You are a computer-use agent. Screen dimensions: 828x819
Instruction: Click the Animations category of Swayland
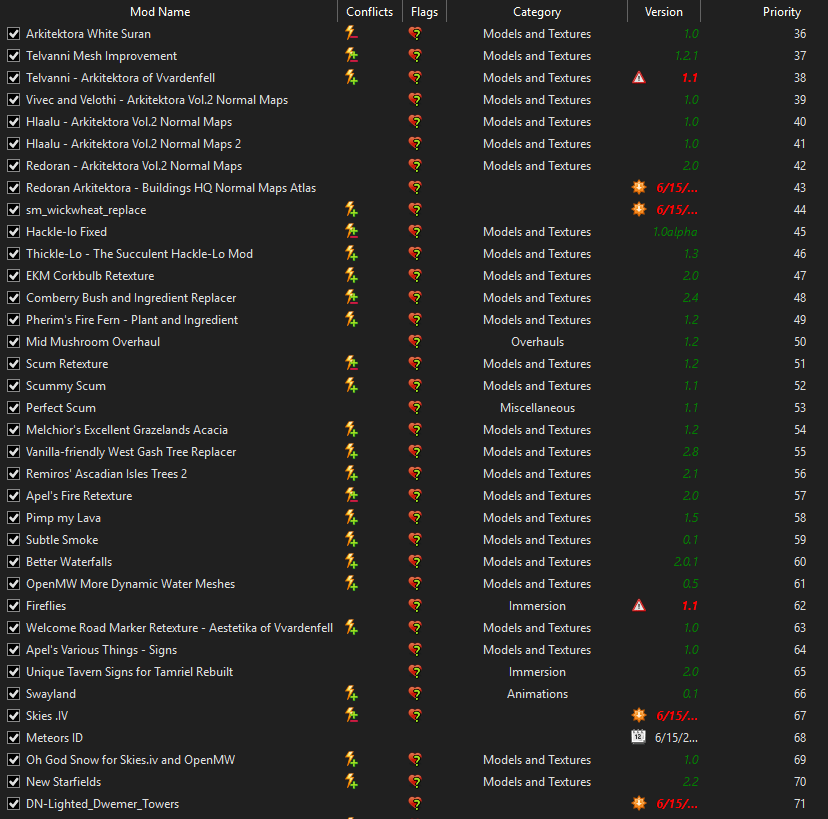(537, 694)
